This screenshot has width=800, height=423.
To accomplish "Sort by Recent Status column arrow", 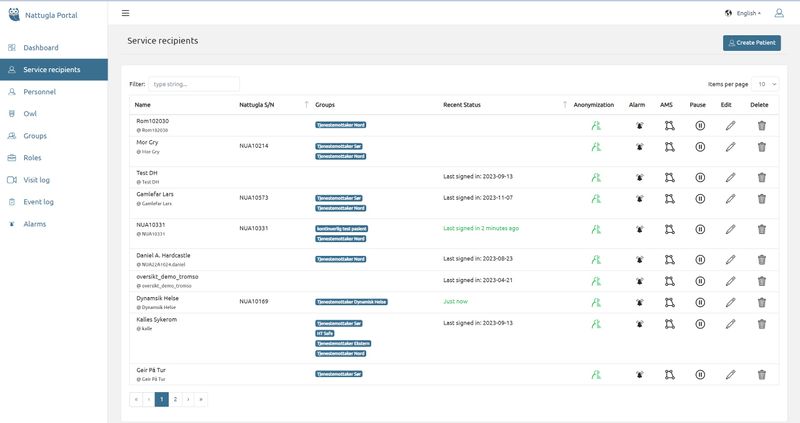I will click(x=565, y=104).
